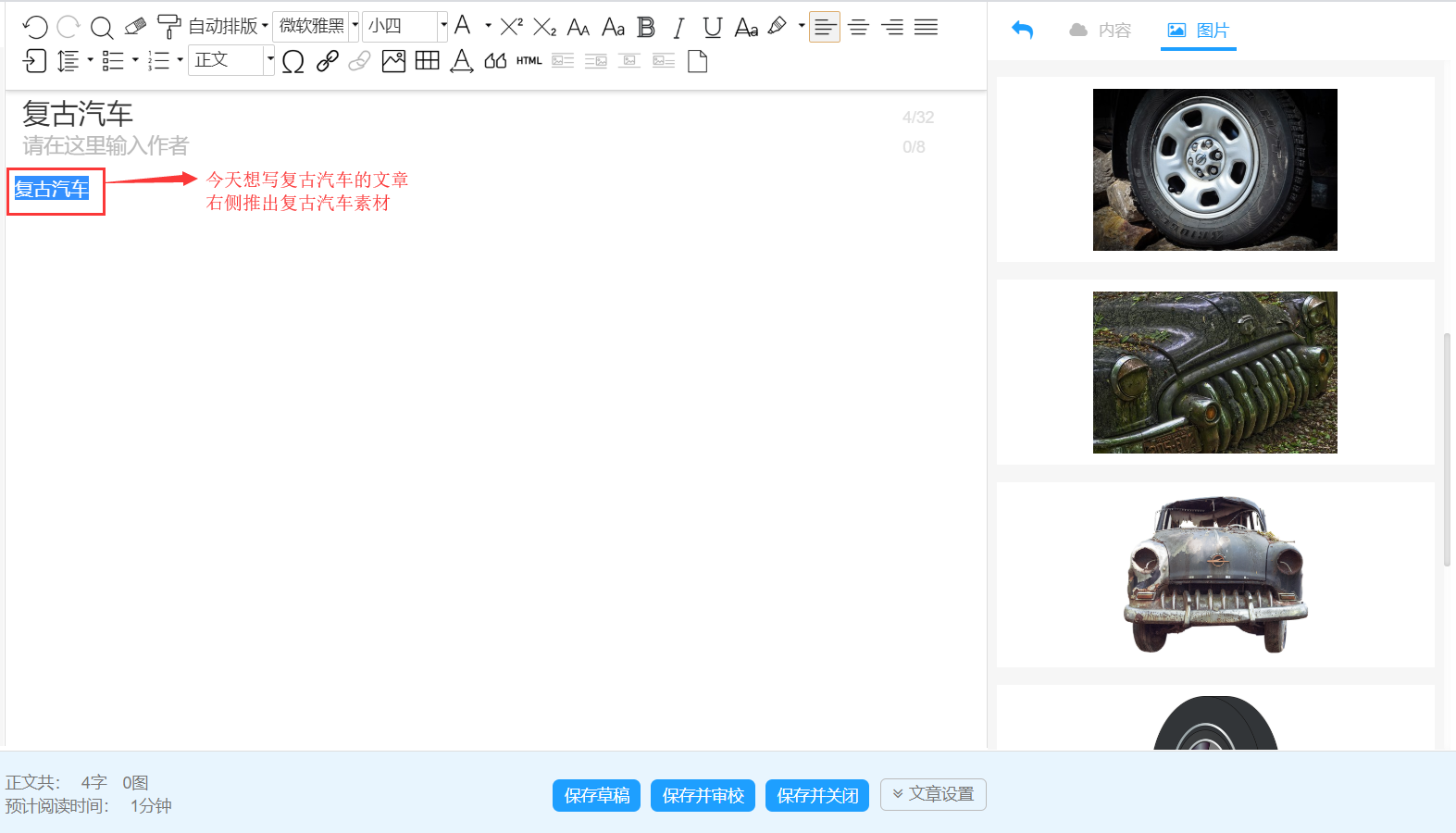Switch to HTML source view

(529, 61)
